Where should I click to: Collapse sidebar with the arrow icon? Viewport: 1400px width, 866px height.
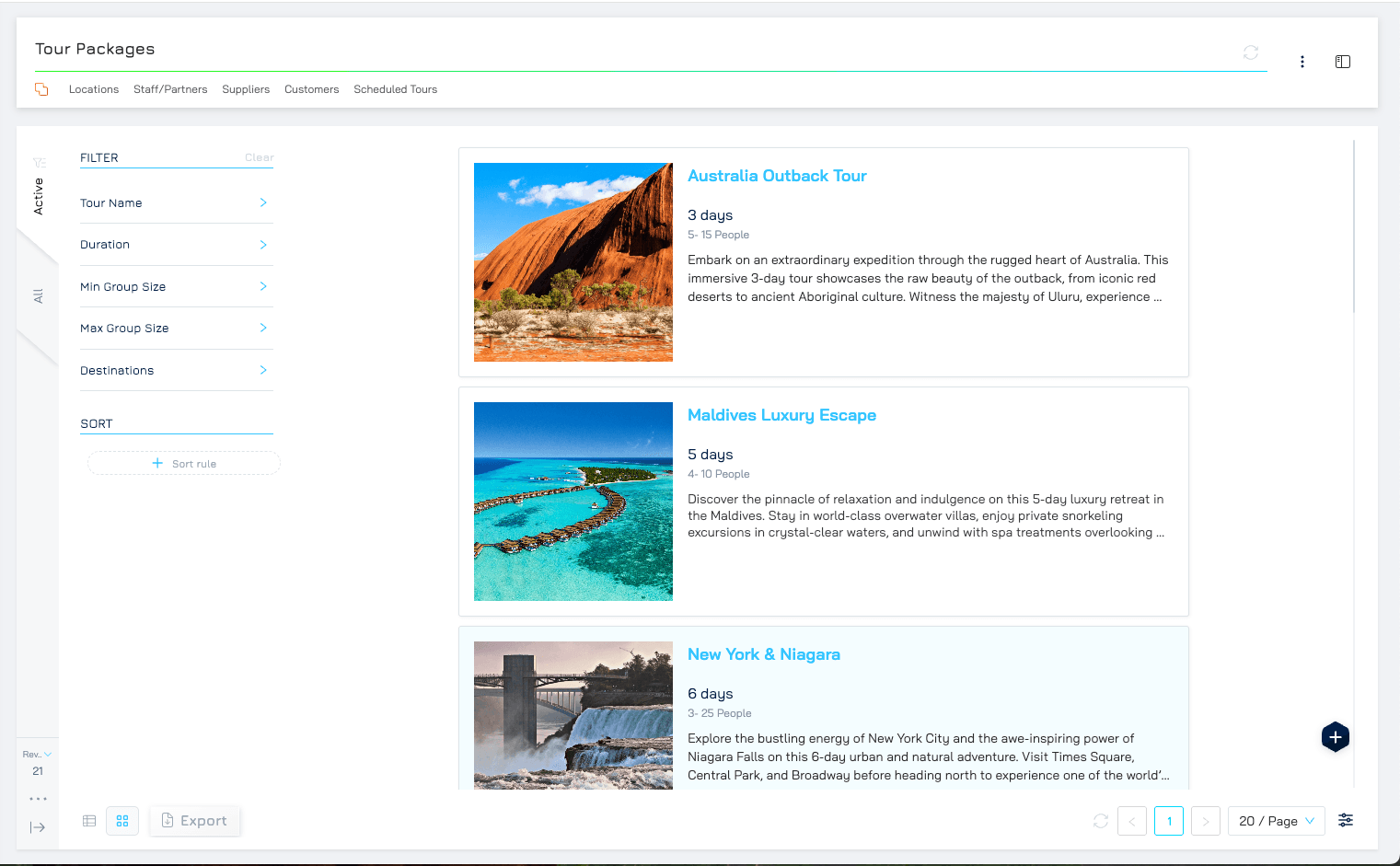(x=38, y=827)
